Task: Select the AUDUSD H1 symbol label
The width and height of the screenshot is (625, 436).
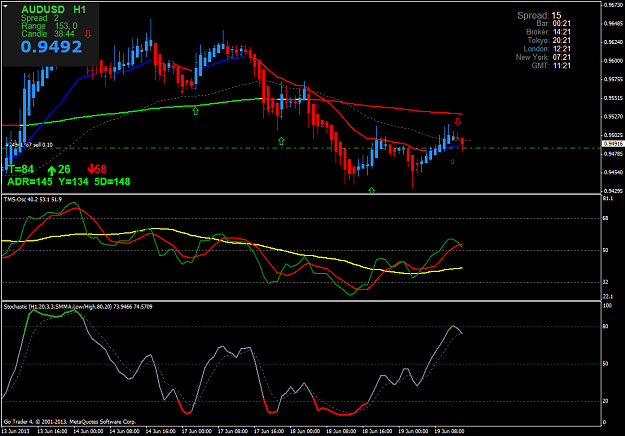Action: click(x=53, y=10)
